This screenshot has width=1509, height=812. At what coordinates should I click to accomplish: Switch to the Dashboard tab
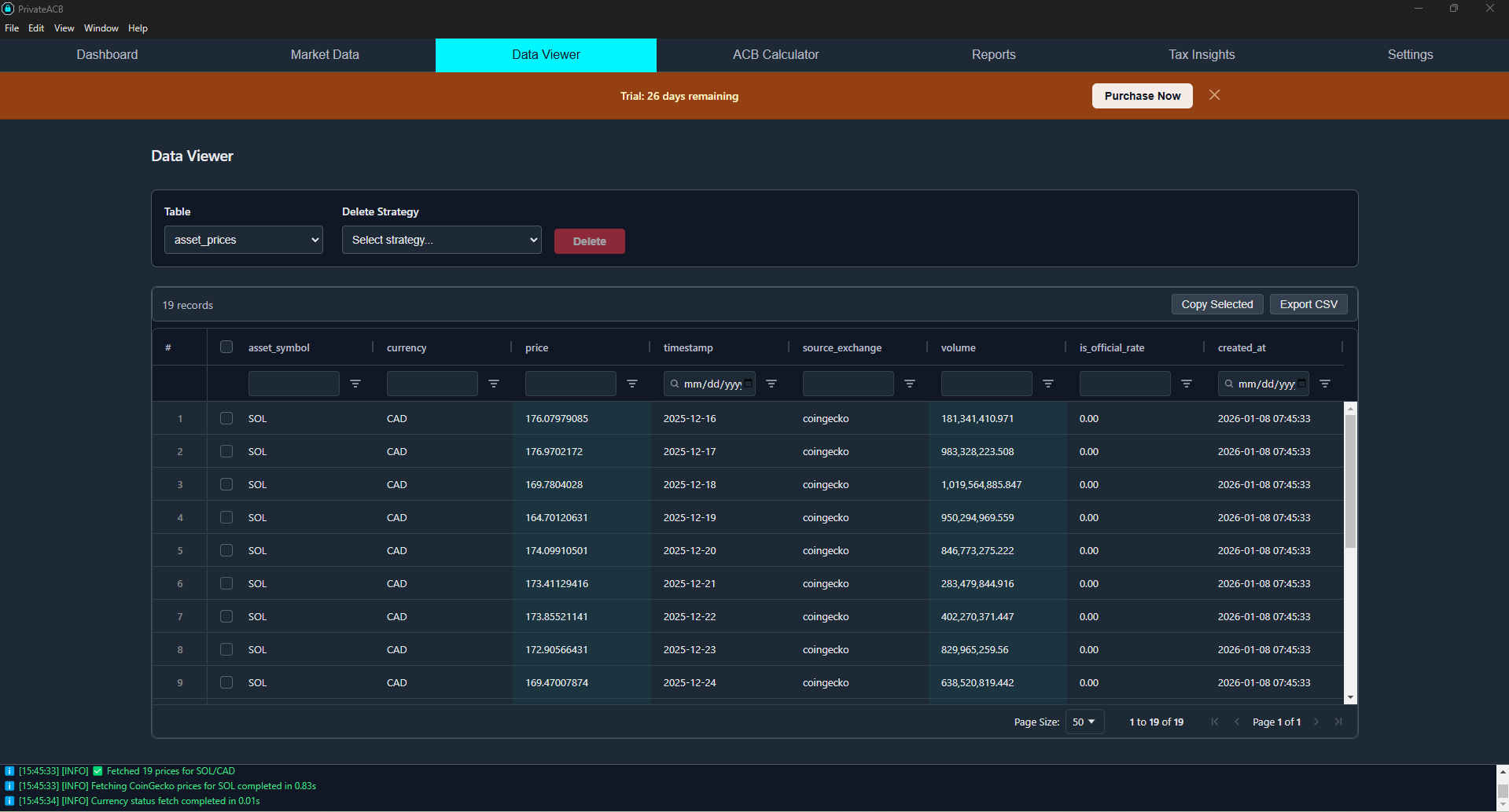tap(107, 55)
